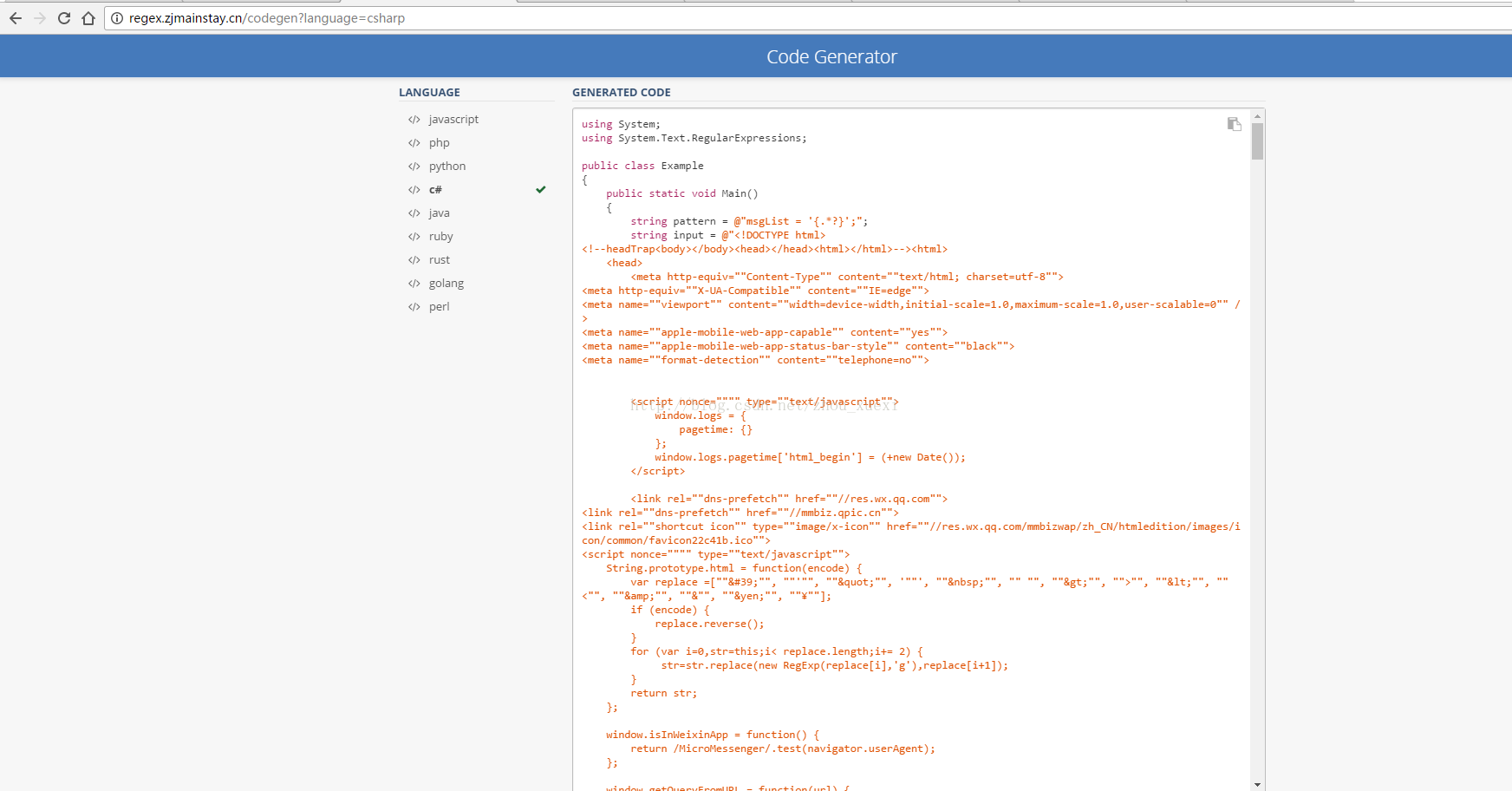Click the code icon beside c#

(x=414, y=190)
